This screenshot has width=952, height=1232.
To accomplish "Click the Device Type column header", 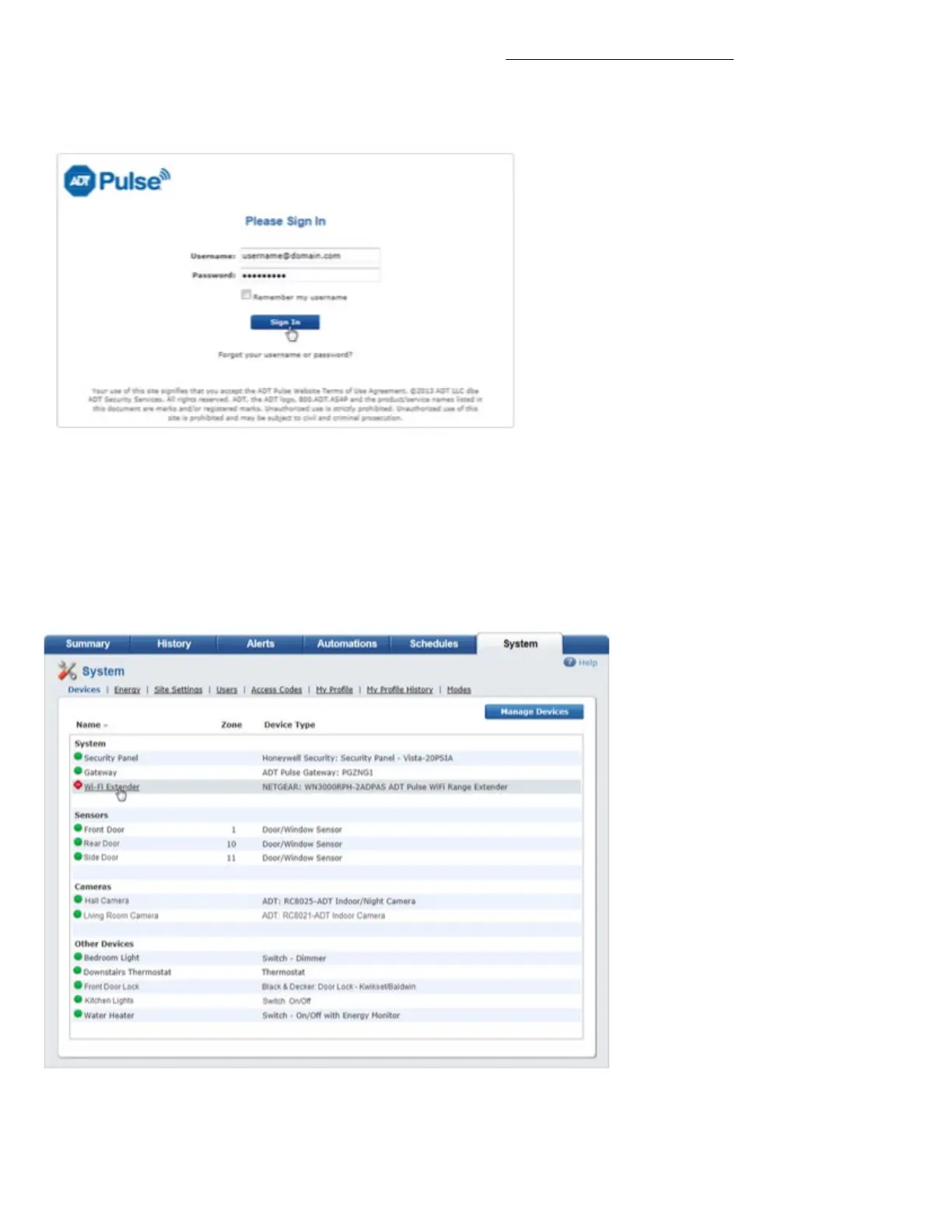I will [x=289, y=725].
